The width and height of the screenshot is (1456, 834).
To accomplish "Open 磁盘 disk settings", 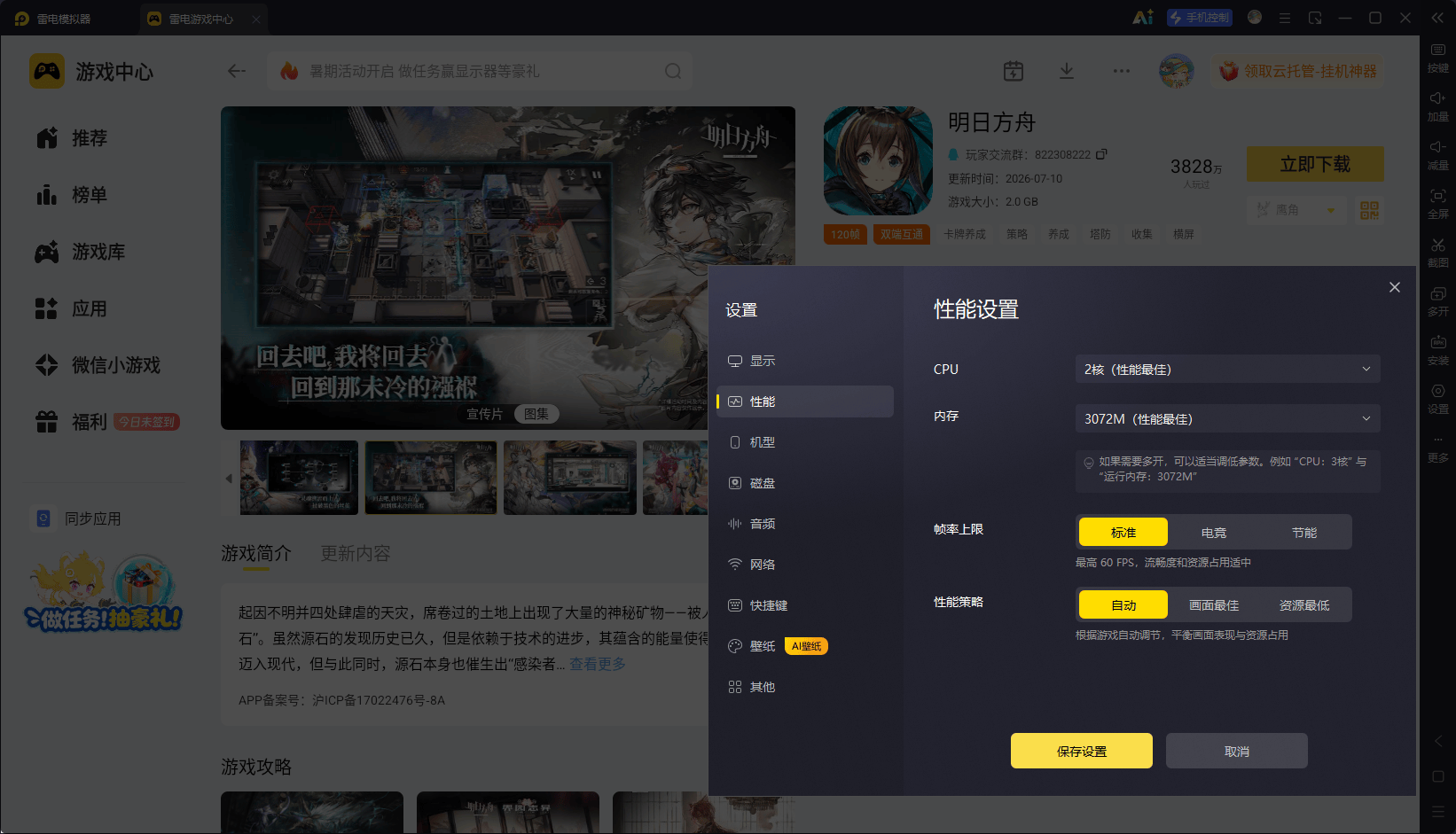I will (x=805, y=483).
